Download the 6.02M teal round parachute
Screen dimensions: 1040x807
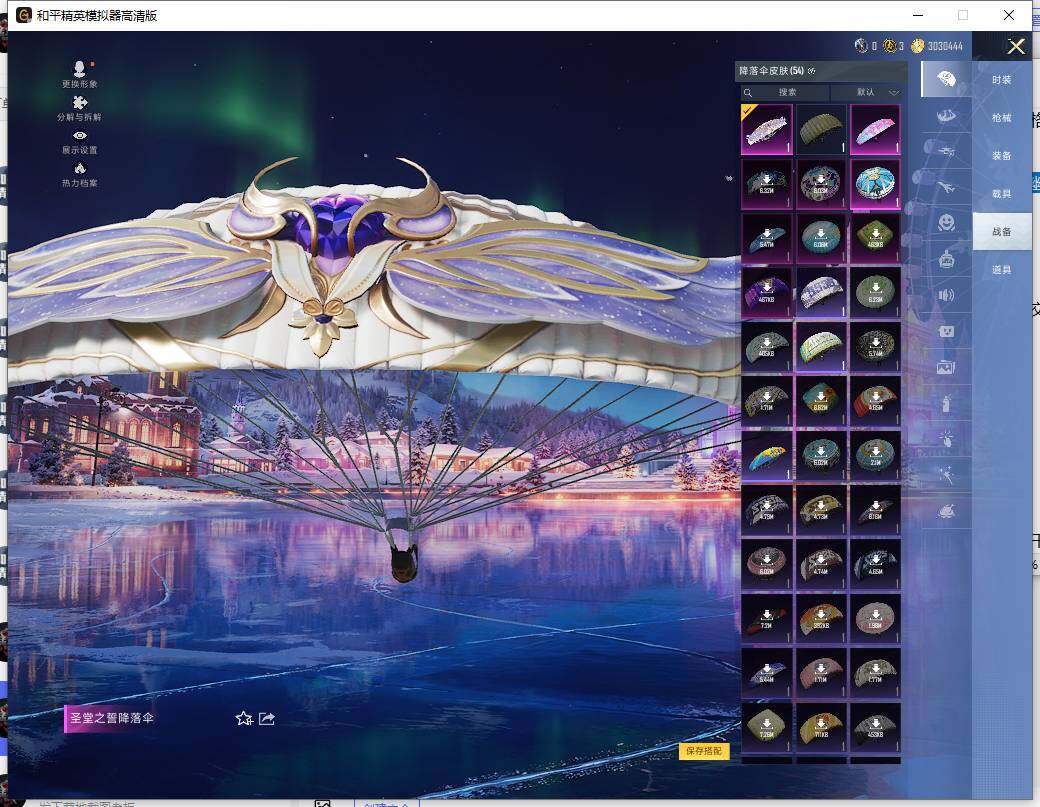click(x=821, y=456)
